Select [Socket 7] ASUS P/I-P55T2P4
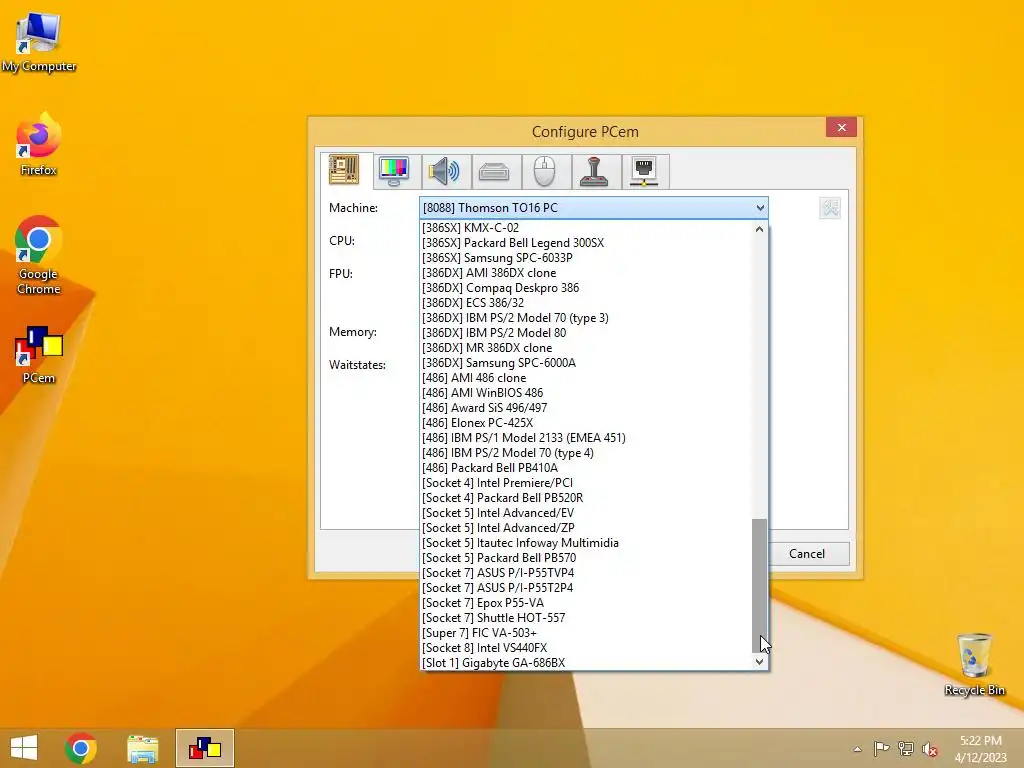Image resolution: width=1024 pixels, height=768 pixels. tap(586, 588)
